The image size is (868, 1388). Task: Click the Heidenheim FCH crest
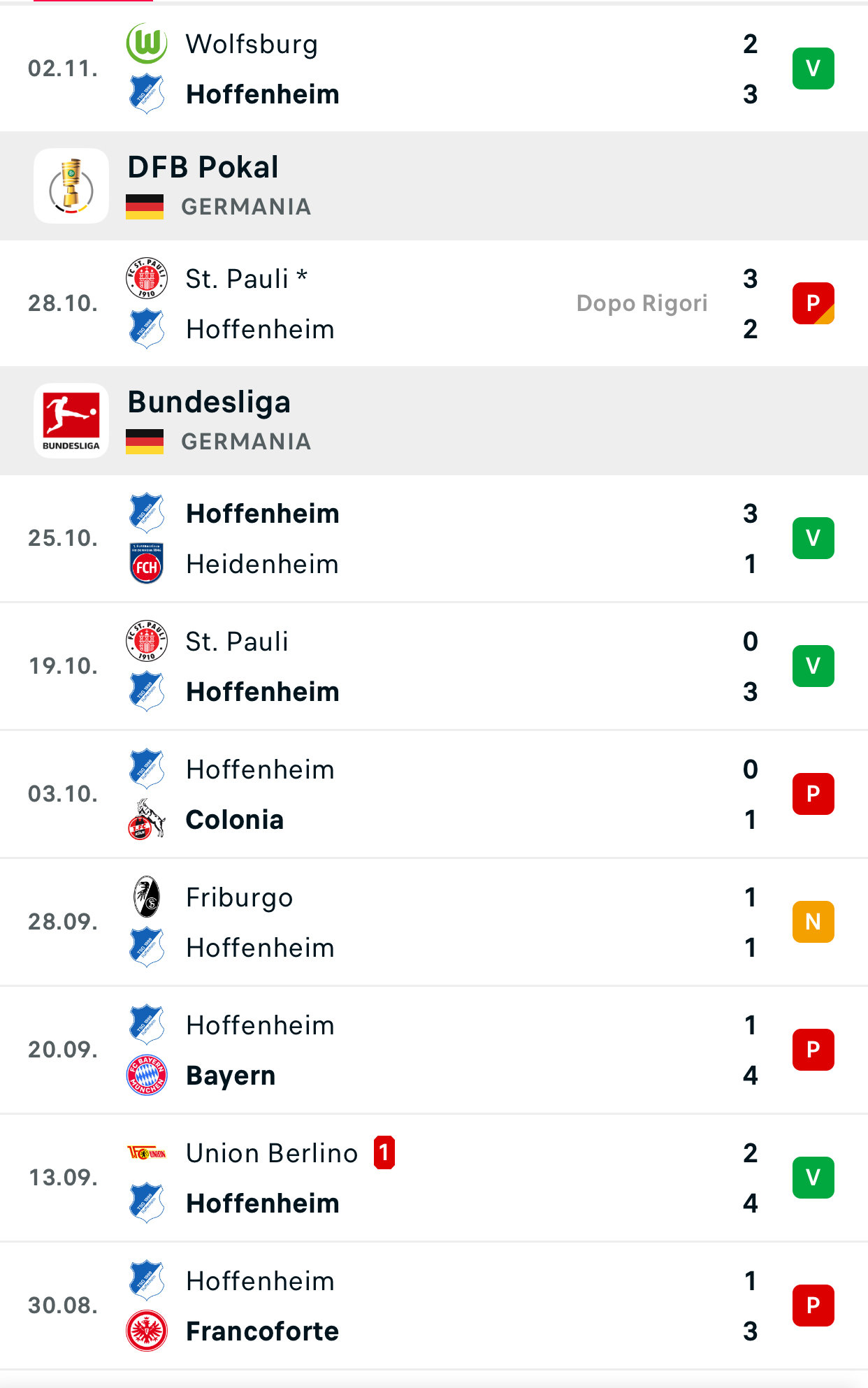point(147,564)
